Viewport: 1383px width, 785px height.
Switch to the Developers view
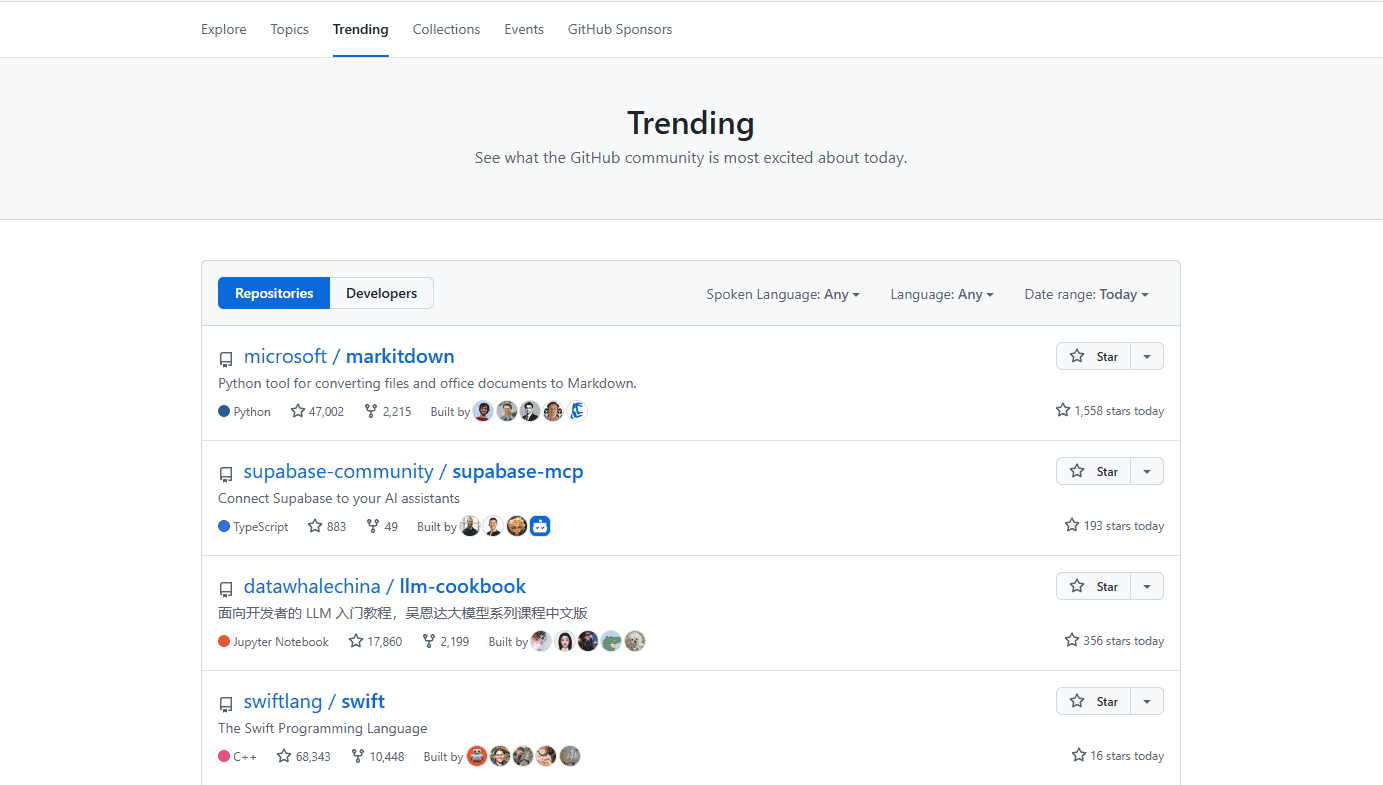381,292
